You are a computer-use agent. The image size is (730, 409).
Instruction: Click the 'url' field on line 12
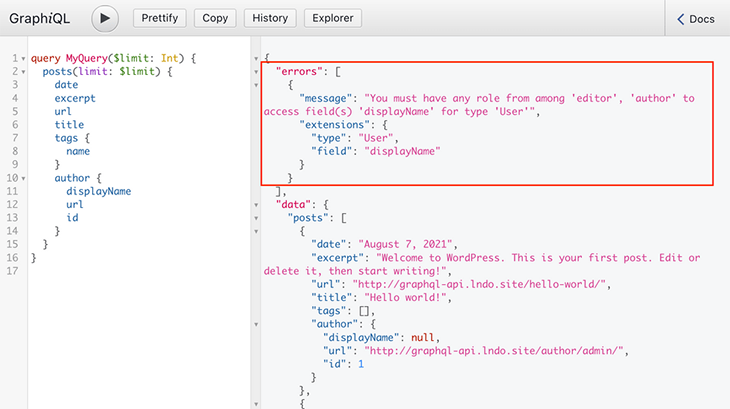tap(74, 204)
